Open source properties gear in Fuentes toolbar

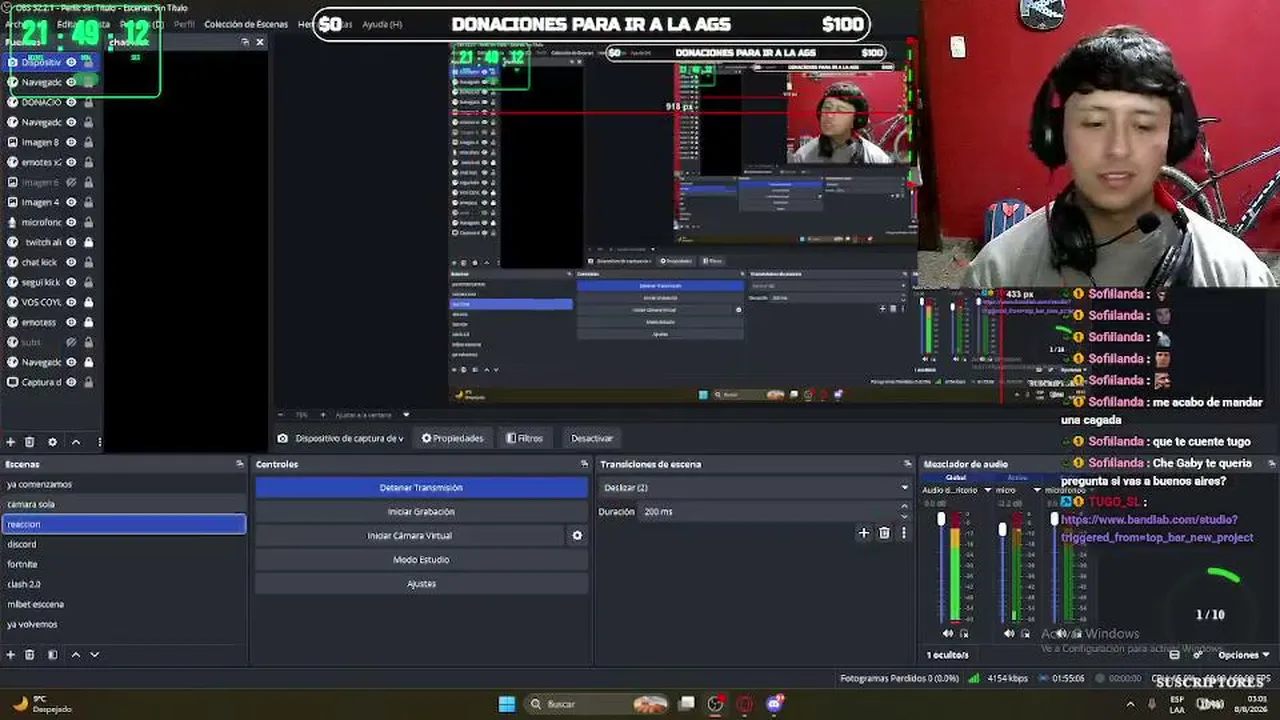(x=53, y=442)
